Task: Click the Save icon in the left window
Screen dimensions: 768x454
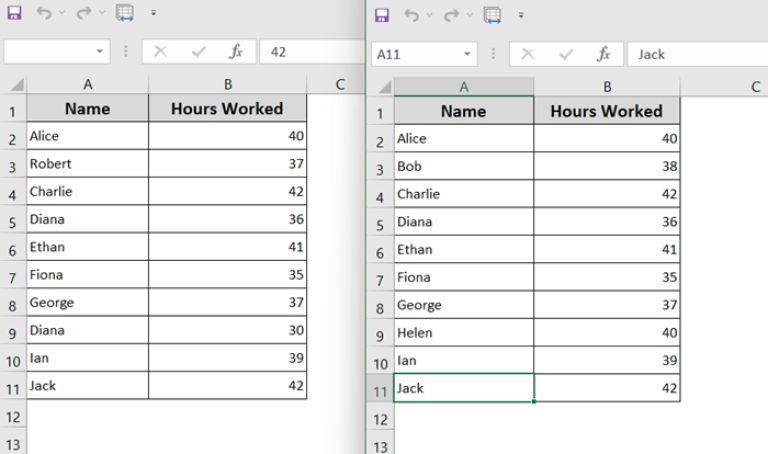Action: [x=14, y=13]
